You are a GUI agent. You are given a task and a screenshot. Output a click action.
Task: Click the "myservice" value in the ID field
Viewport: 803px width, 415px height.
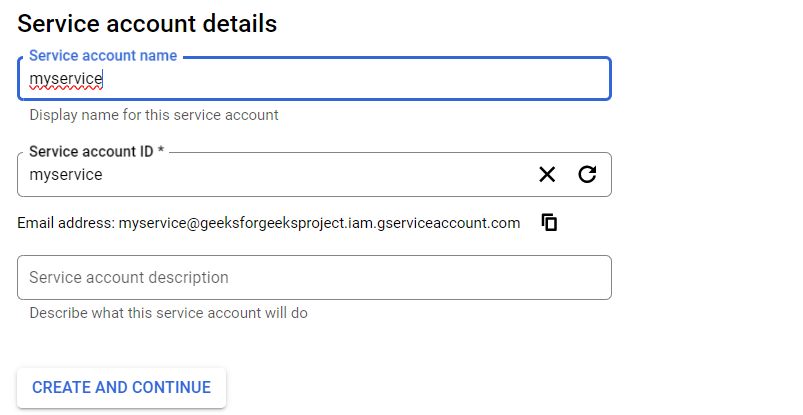pos(66,175)
